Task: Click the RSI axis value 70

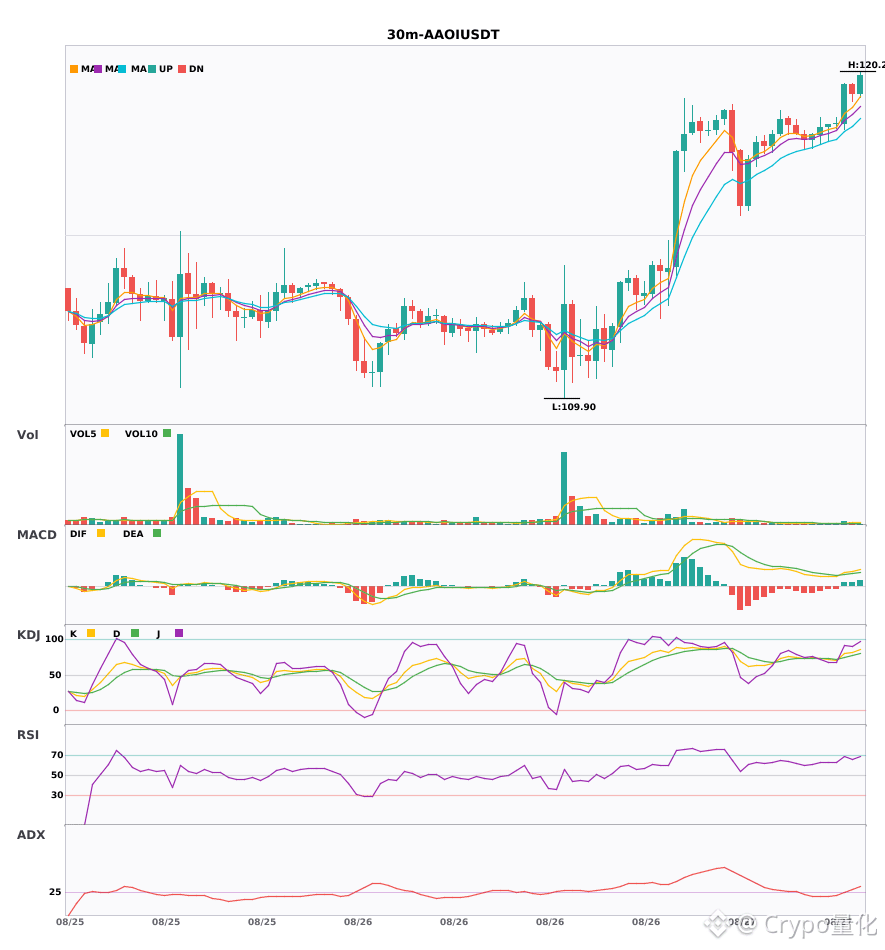Action: tap(57, 755)
